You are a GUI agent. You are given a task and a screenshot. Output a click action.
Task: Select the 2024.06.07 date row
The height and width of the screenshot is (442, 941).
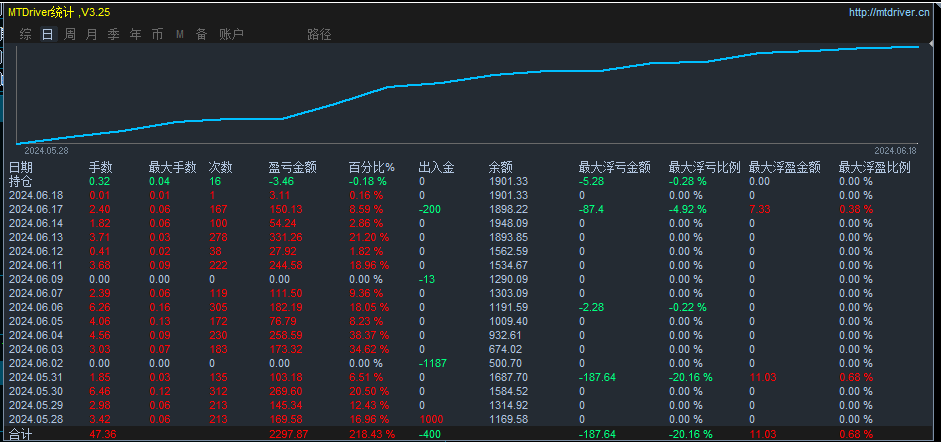click(36, 293)
